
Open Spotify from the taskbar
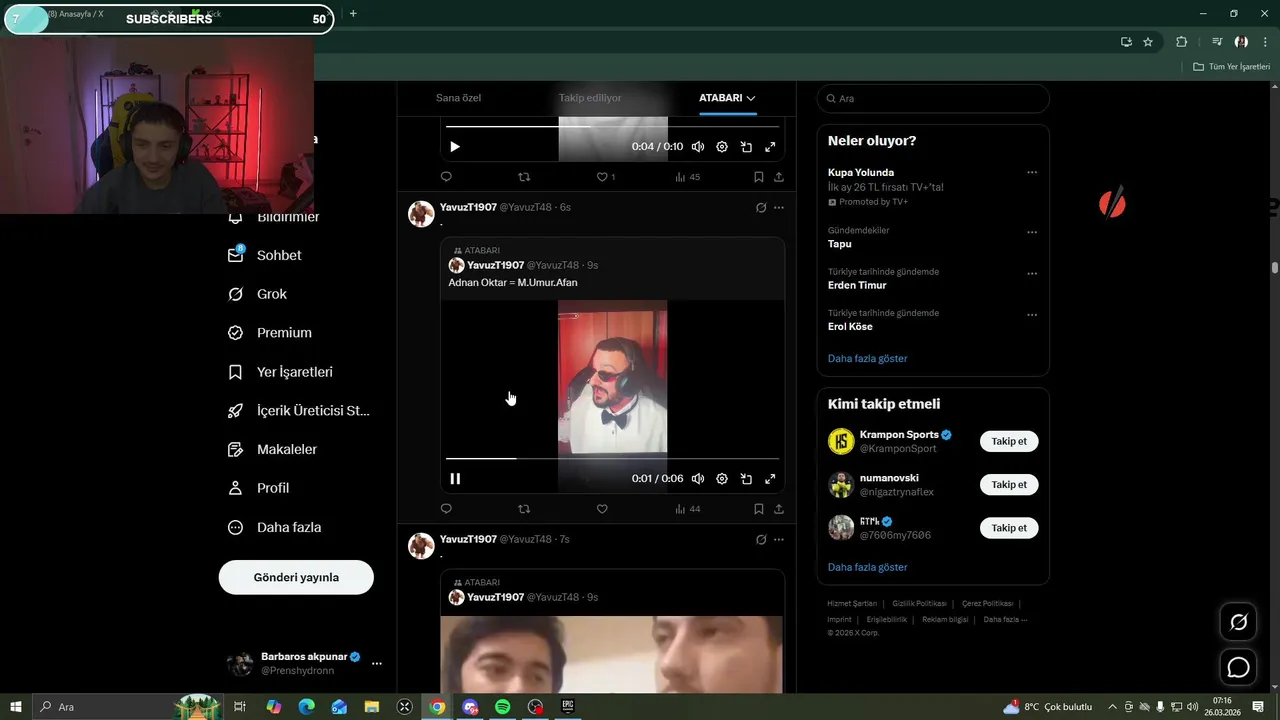coord(502,707)
